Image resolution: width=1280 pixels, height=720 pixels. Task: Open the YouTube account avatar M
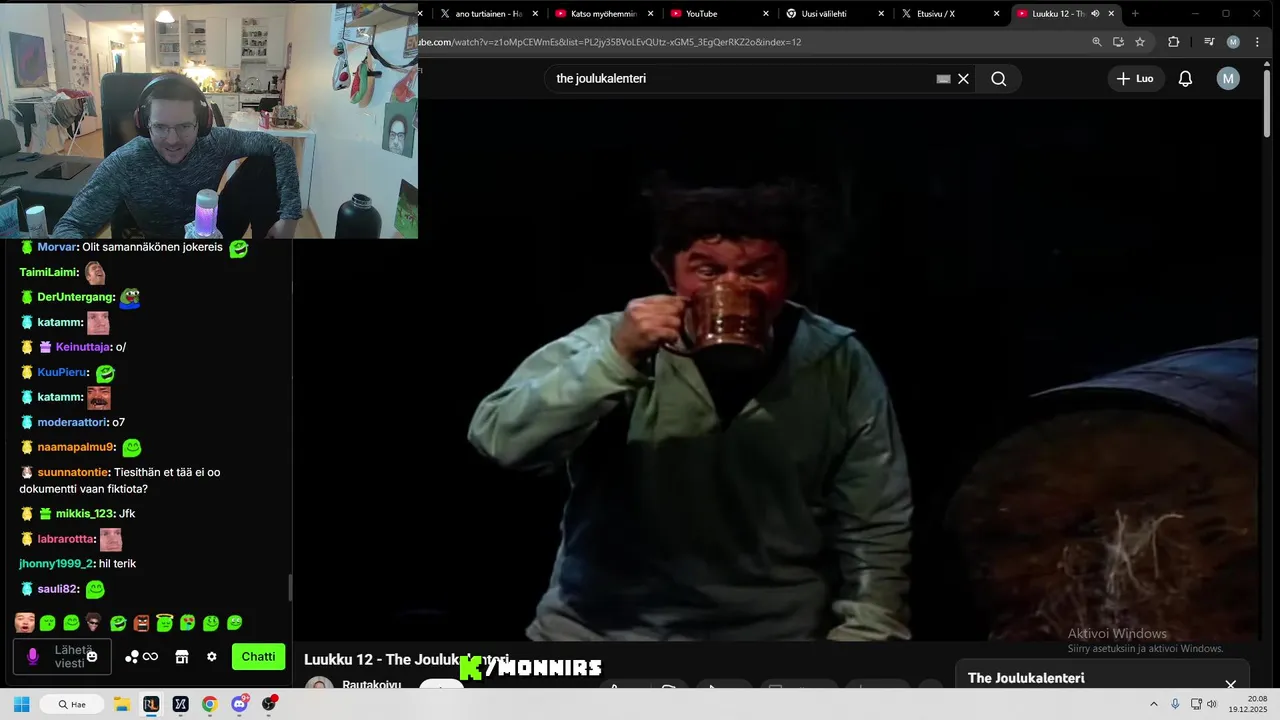1228,79
